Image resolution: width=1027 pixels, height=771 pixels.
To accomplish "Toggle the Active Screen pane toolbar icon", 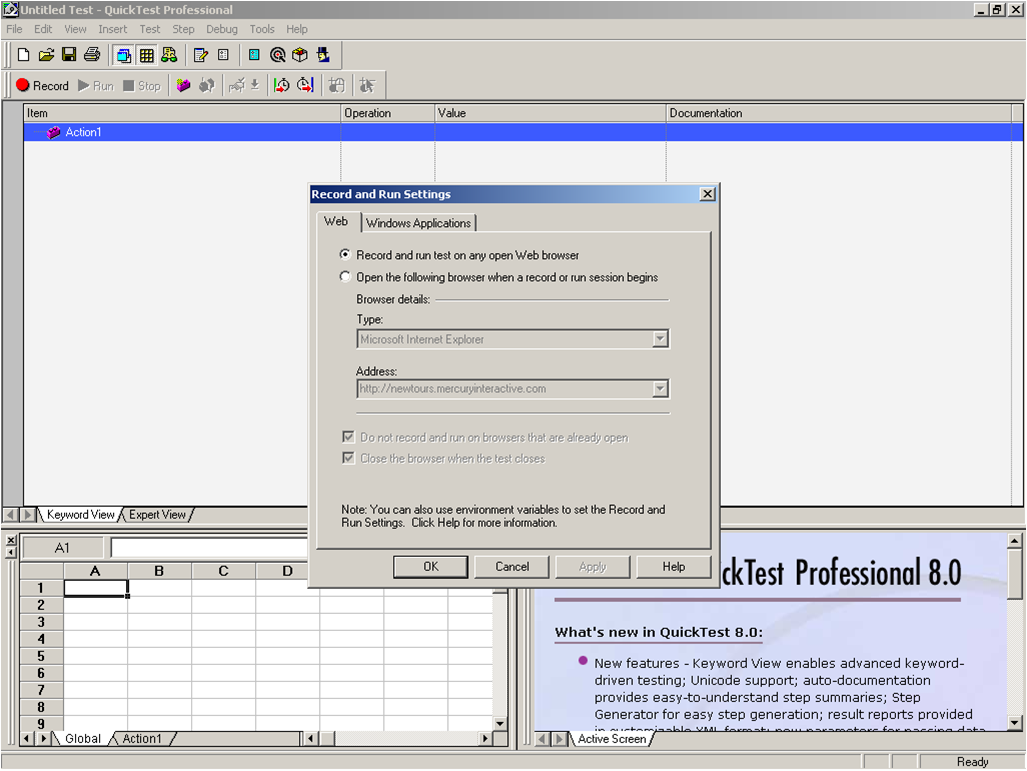I will [x=123, y=56].
